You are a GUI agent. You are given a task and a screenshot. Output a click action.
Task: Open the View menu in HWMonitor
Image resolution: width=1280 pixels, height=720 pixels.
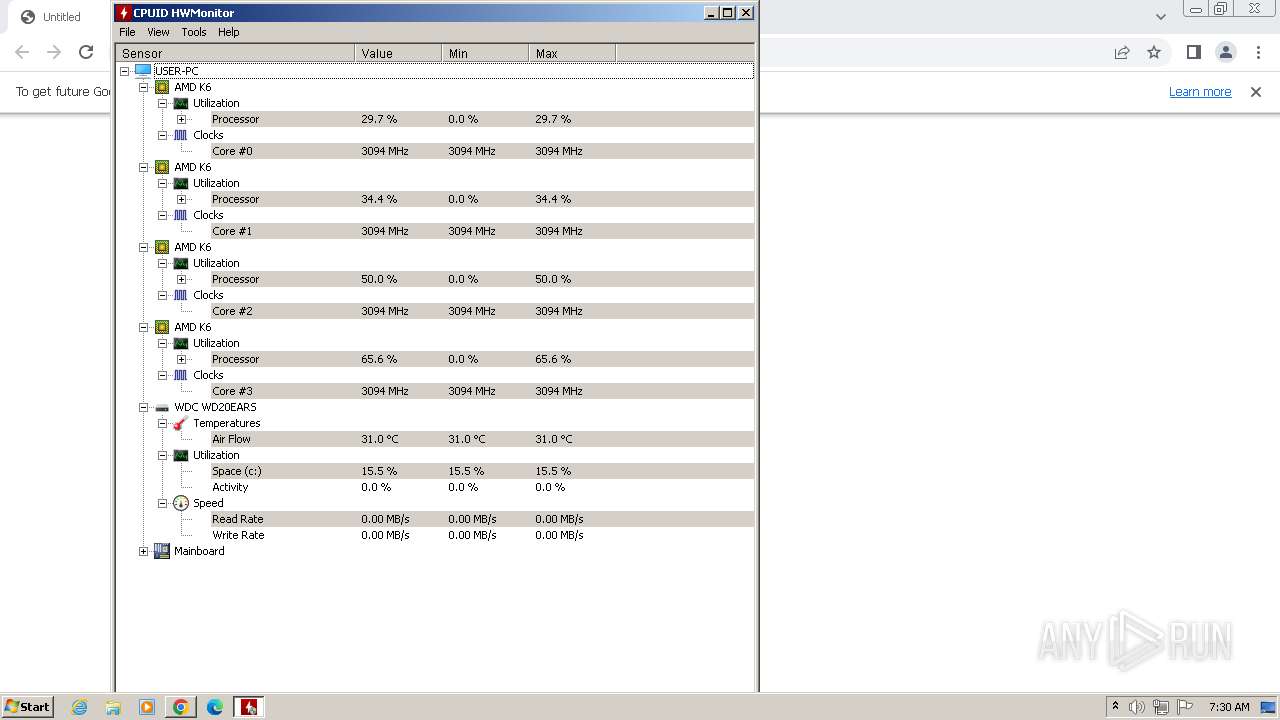[158, 32]
